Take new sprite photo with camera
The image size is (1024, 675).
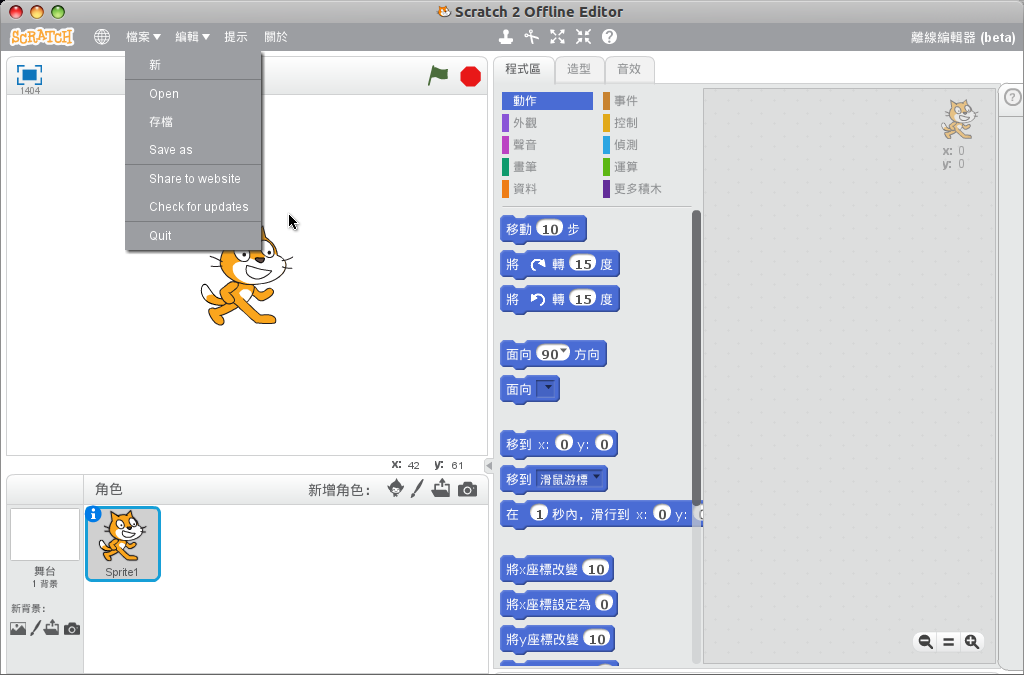click(467, 489)
